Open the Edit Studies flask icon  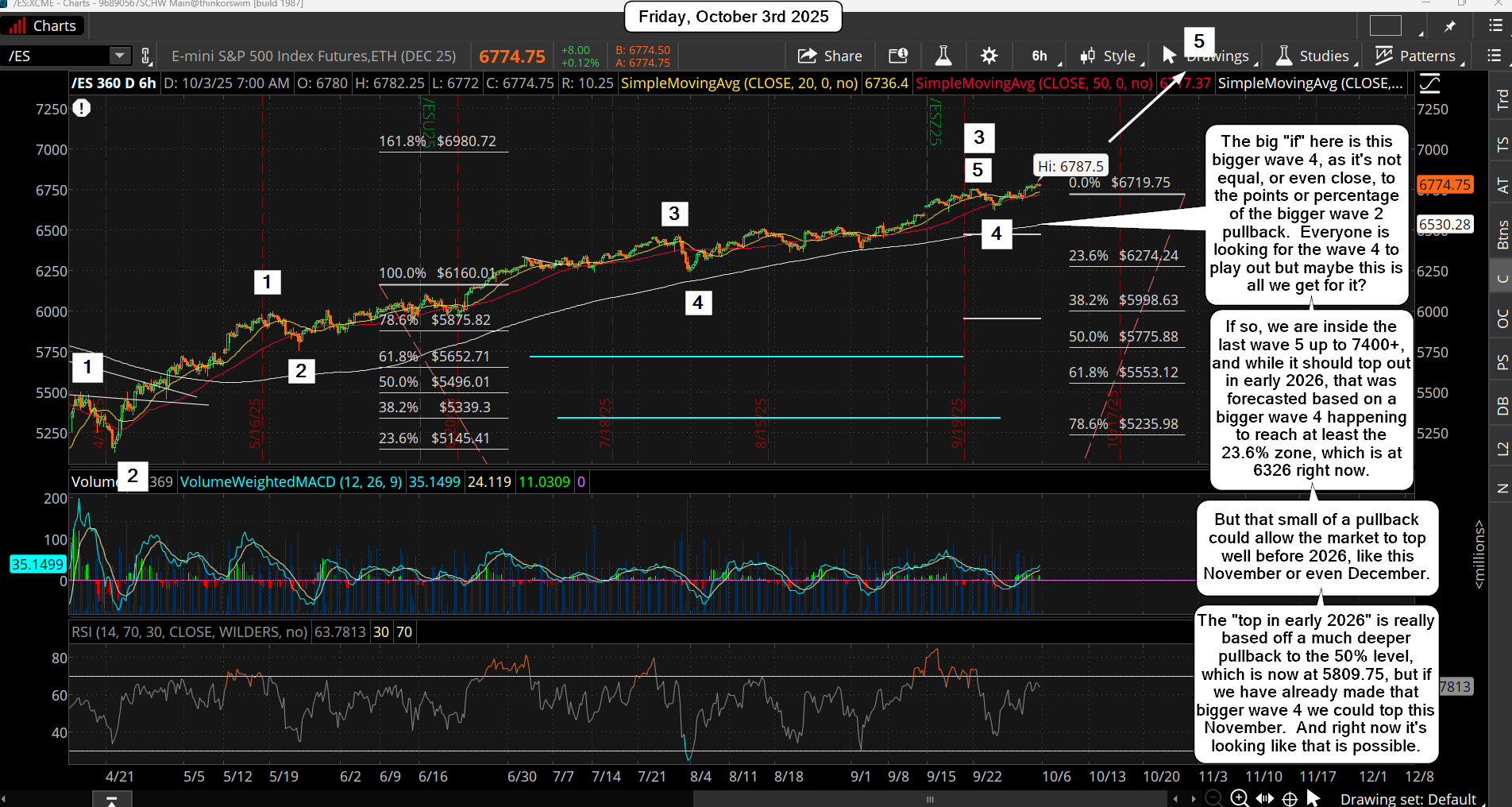pos(943,56)
